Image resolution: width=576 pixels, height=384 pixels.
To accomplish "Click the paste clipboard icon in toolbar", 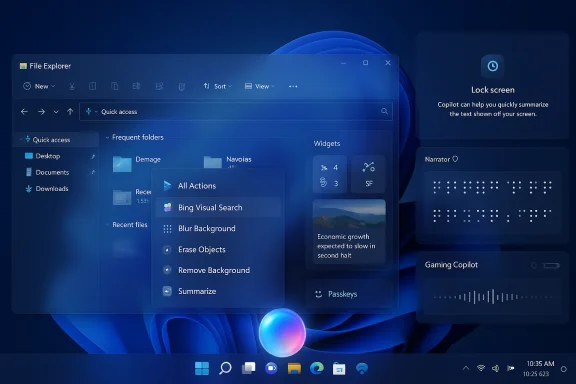I will pyautogui.click(x=115, y=86).
